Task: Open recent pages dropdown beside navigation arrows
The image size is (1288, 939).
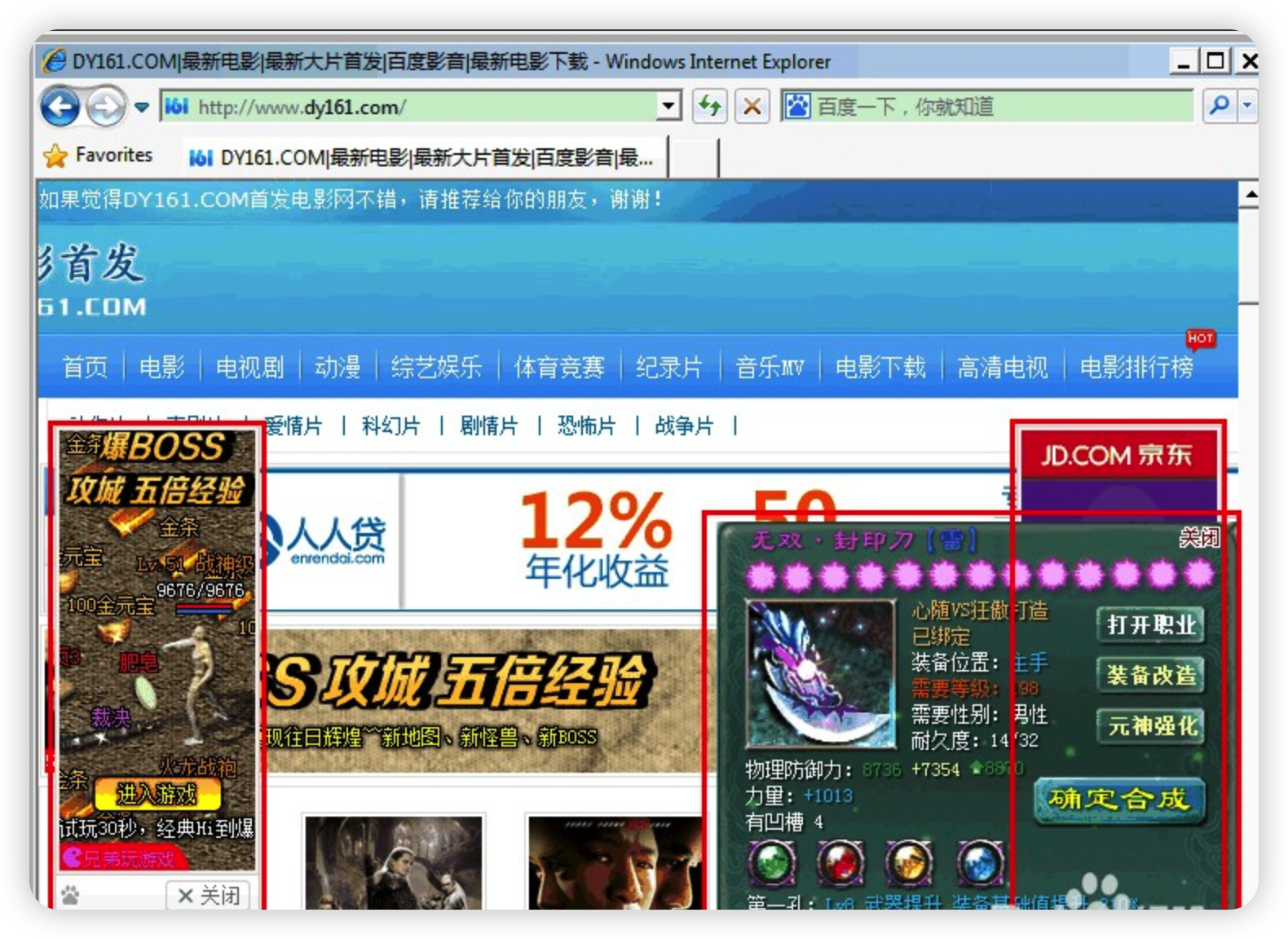Action: pyautogui.click(x=142, y=107)
